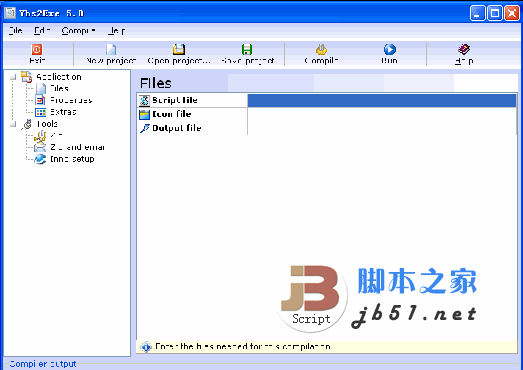Click the Icon file row icon

(144, 114)
